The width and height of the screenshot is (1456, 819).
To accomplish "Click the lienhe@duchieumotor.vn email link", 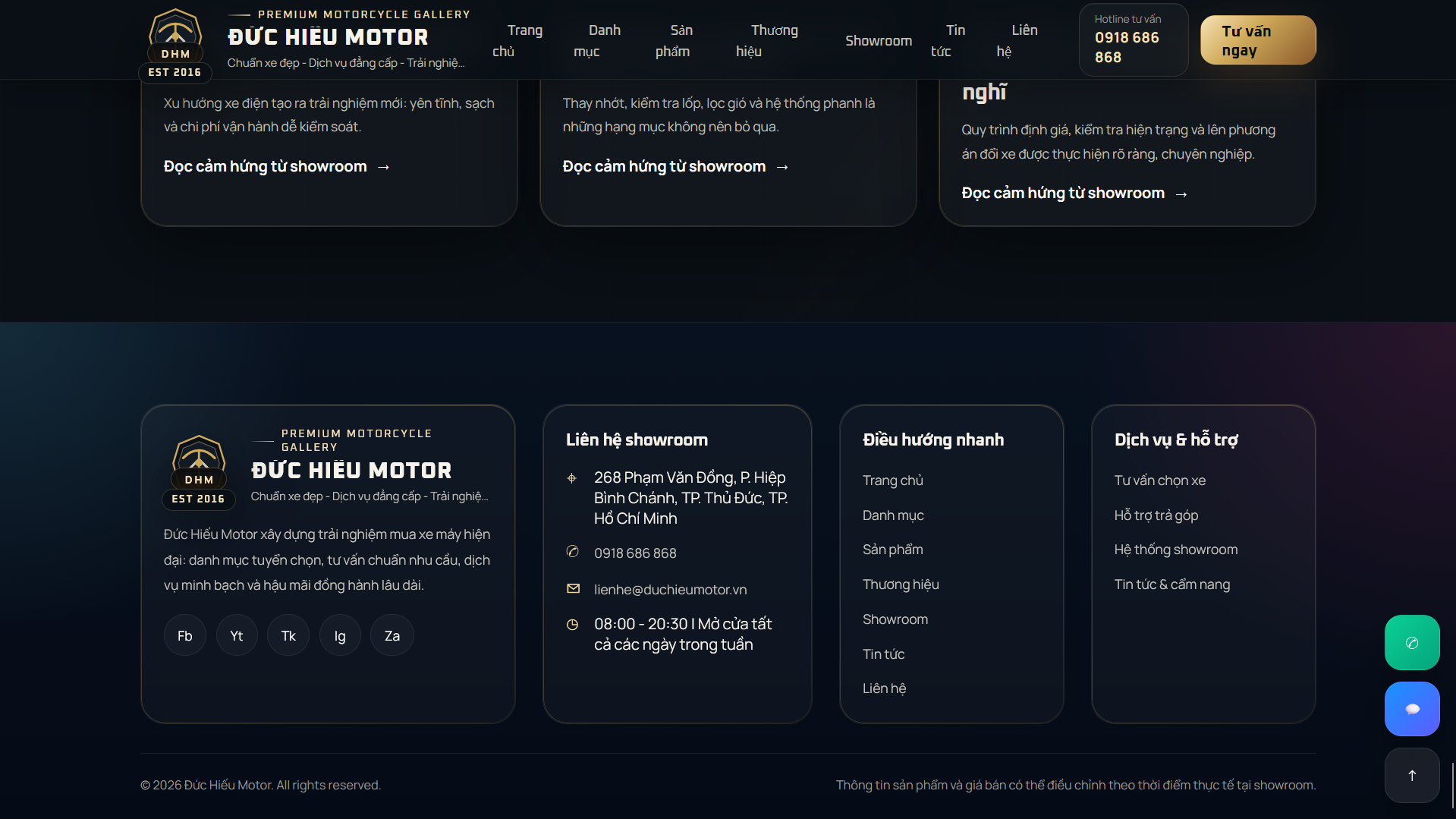I will point(670,590).
